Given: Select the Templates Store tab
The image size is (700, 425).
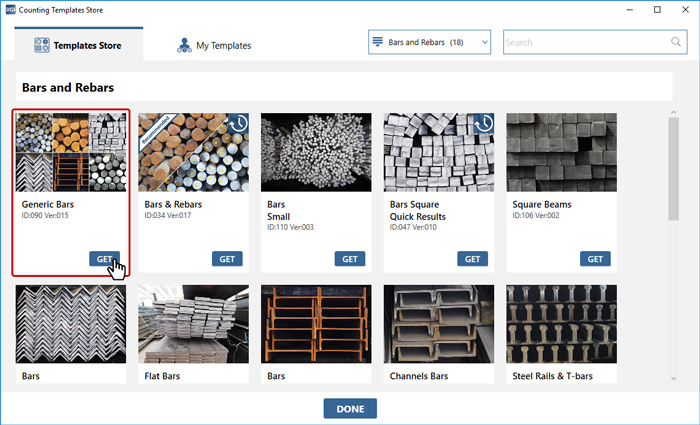Looking at the screenshot, I should click(79, 45).
